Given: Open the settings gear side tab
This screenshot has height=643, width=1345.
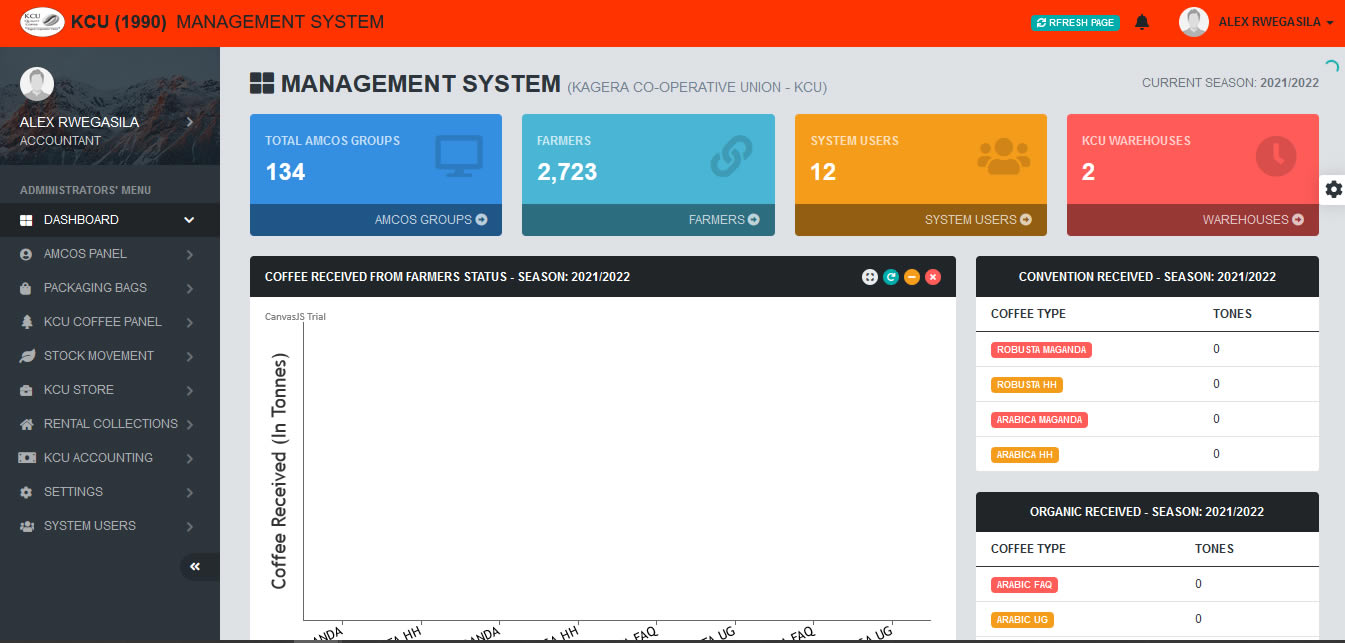Looking at the screenshot, I should [1334, 189].
